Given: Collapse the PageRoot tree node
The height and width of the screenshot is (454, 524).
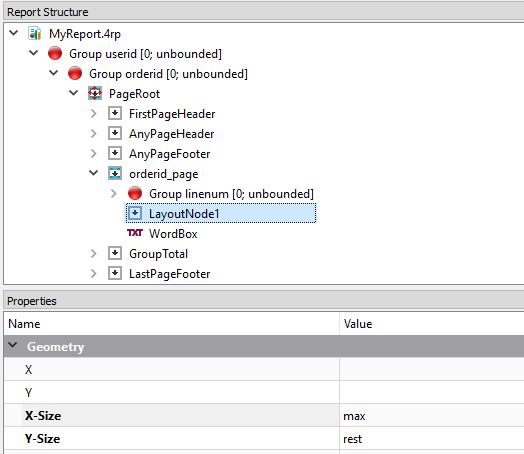Looking at the screenshot, I should click(74, 93).
